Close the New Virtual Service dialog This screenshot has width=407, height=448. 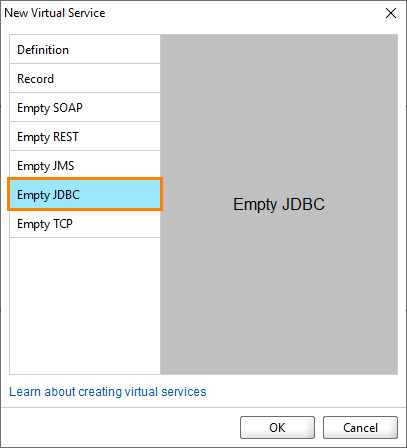391,13
